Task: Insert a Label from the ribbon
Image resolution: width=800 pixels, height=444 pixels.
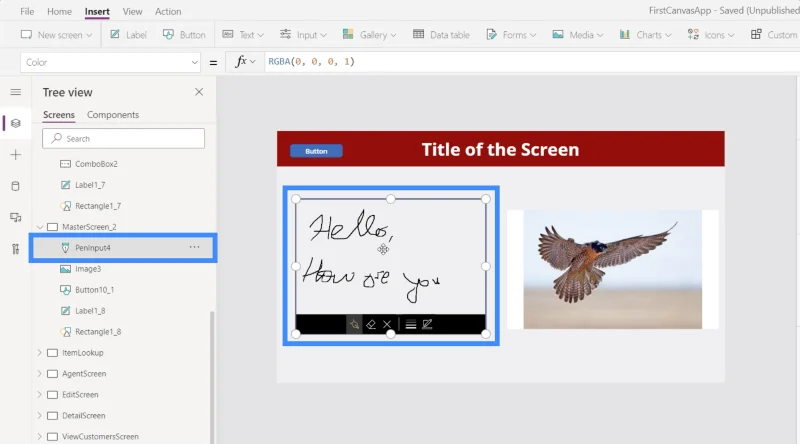Action: pyautogui.click(x=129, y=35)
